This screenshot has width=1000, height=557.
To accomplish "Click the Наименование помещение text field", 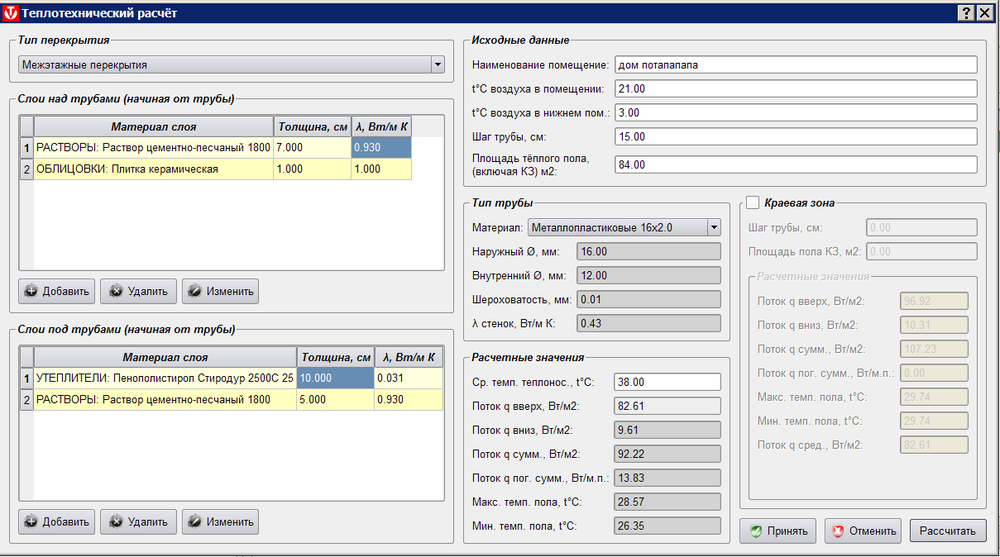I will pyautogui.click(x=795, y=65).
